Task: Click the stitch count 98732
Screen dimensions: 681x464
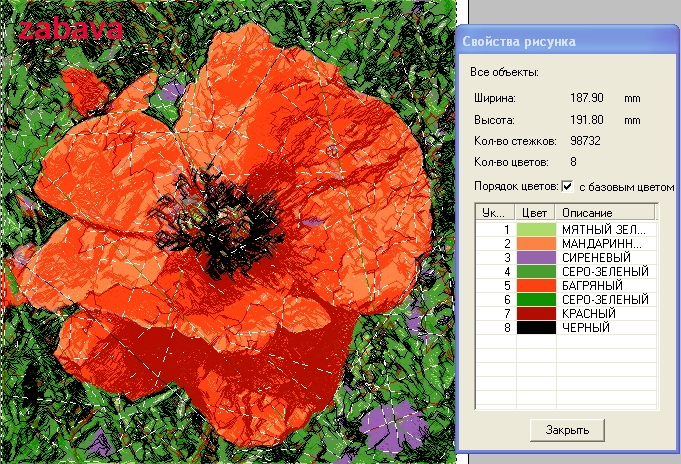Action: (x=585, y=141)
